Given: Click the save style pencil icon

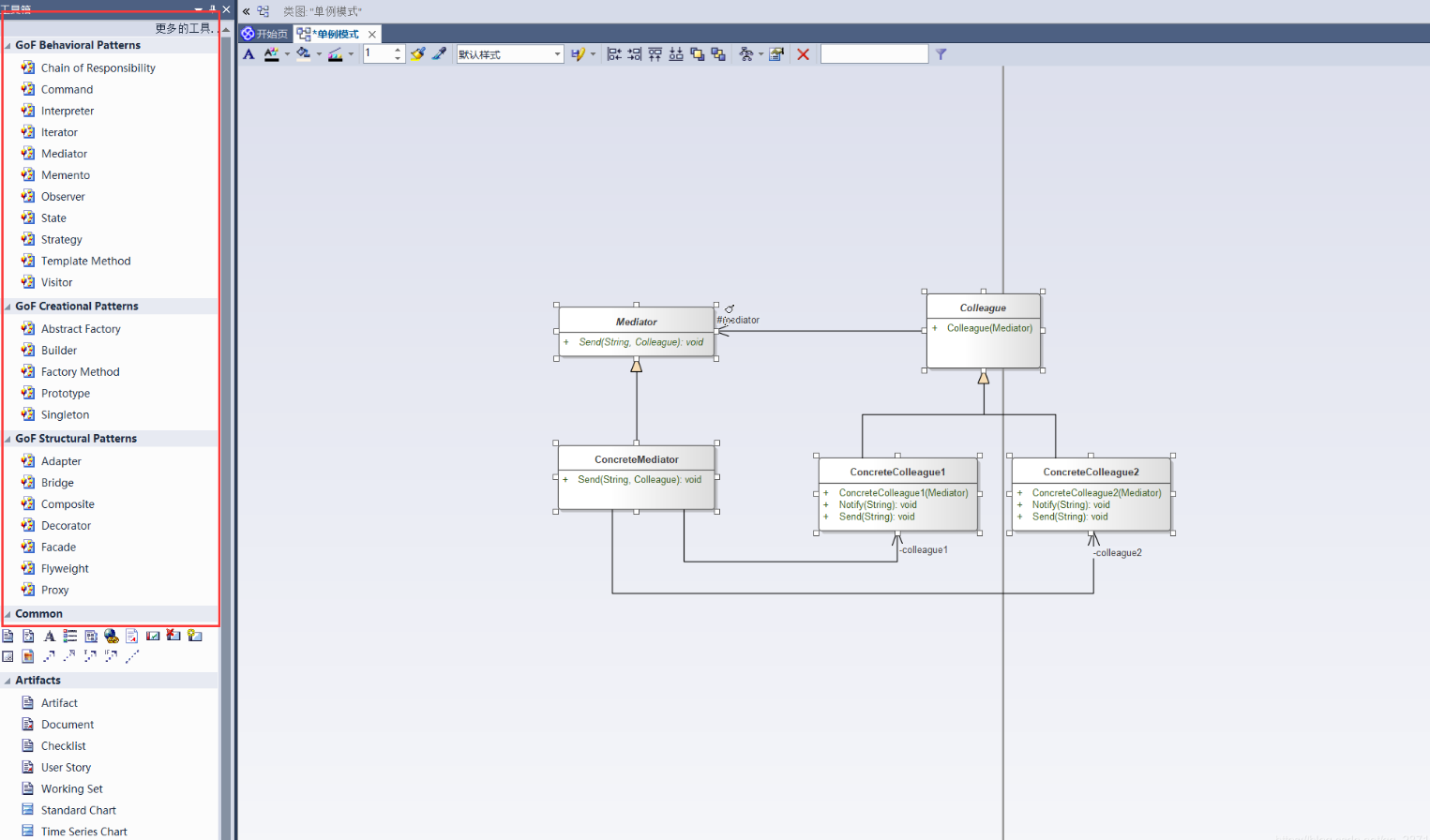Looking at the screenshot, I should (x=578, y=54).
